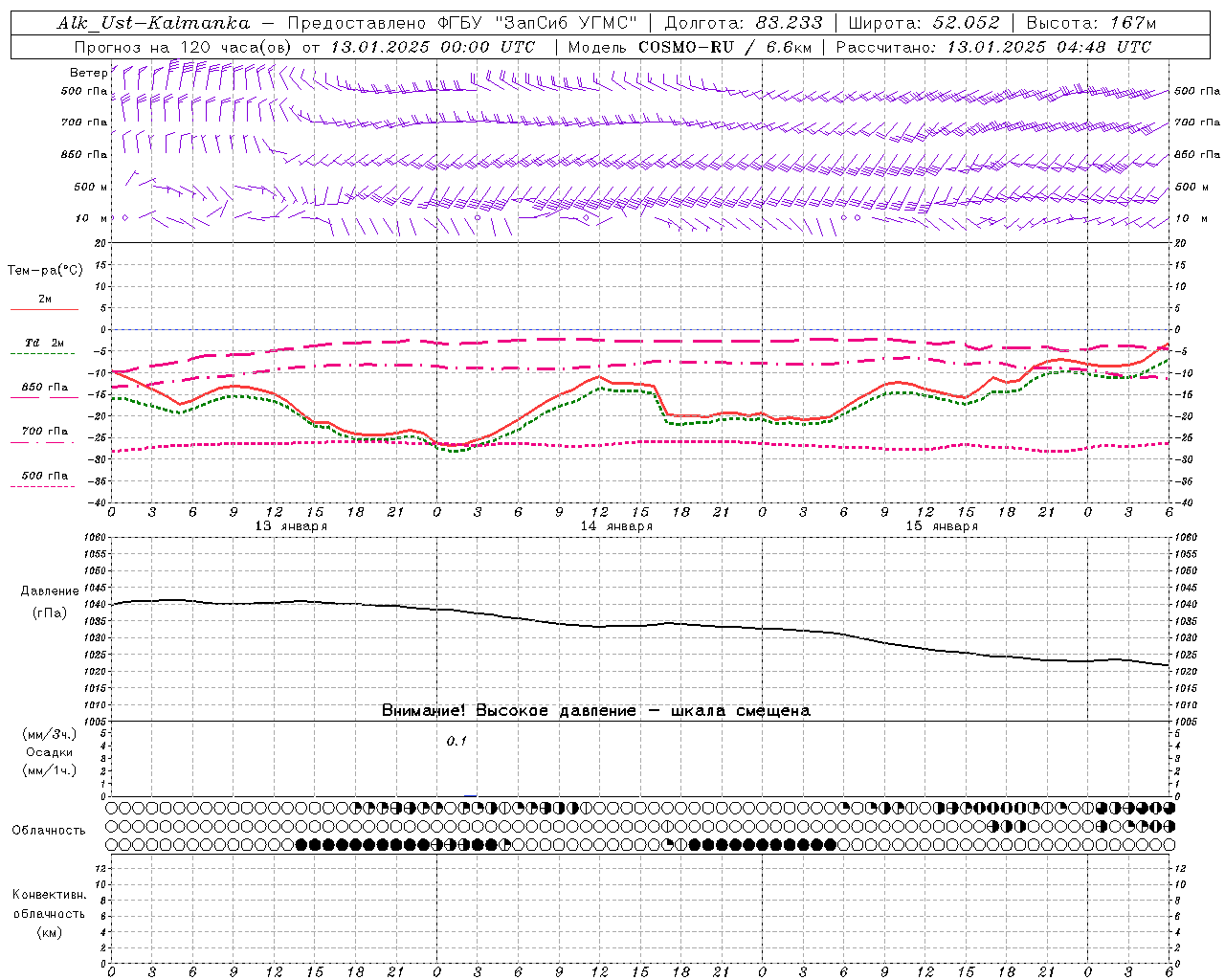Click the 'Конвективн.' convective cloud label

pos(49,895)
